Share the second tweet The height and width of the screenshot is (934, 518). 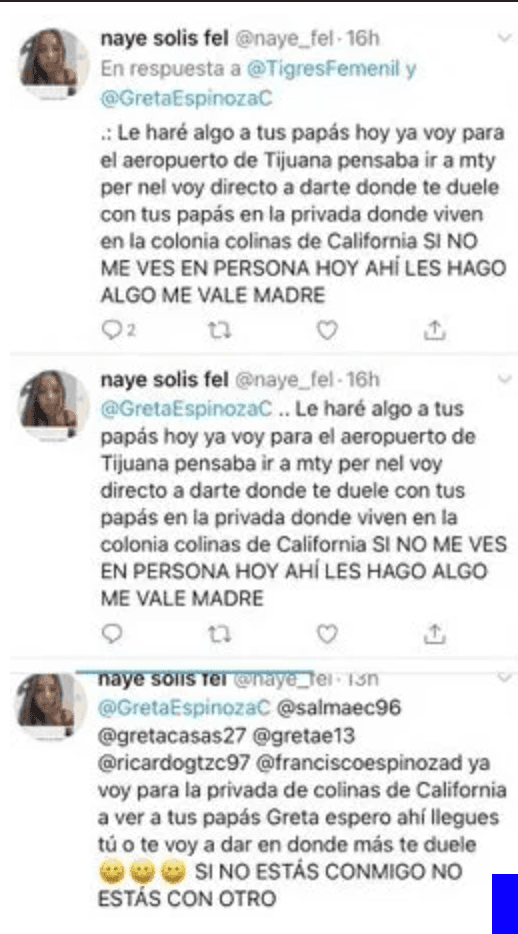click(435, 634)
